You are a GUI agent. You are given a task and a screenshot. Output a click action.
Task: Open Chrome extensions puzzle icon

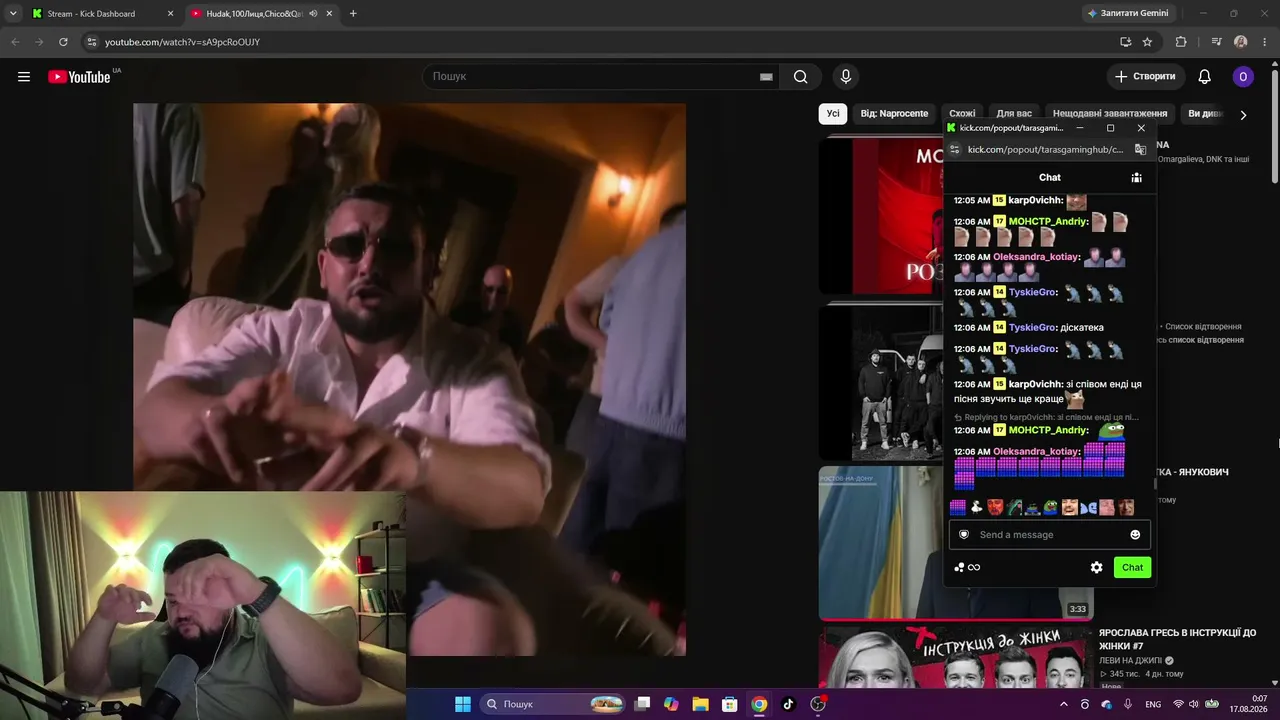tap(1181, 42)
